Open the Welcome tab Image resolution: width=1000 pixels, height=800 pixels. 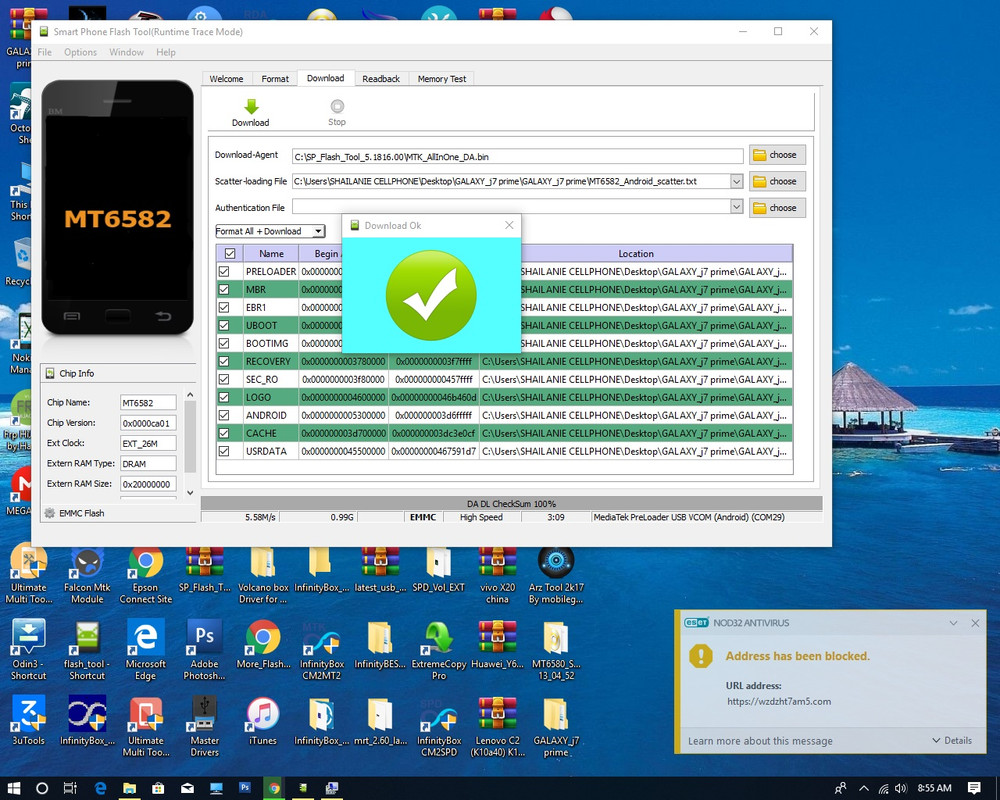tap(226, 78)
